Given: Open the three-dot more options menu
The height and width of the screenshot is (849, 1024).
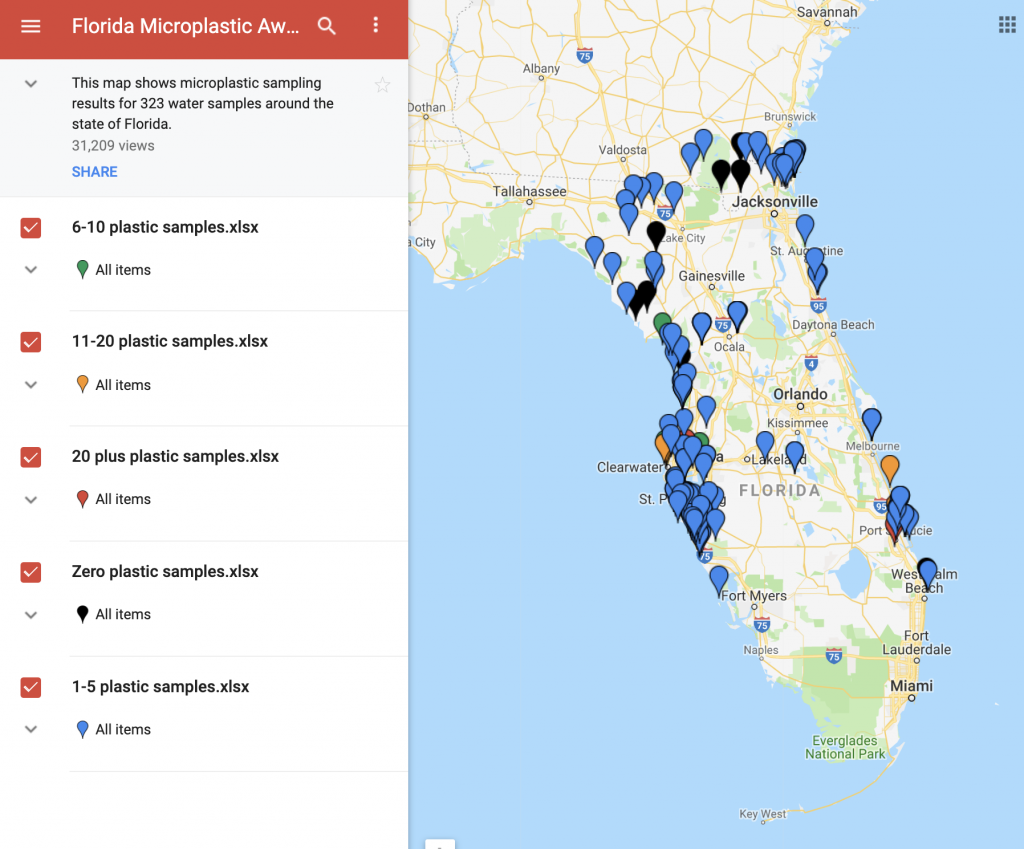Looking at the screenshot, I should (x=376, y=26).
